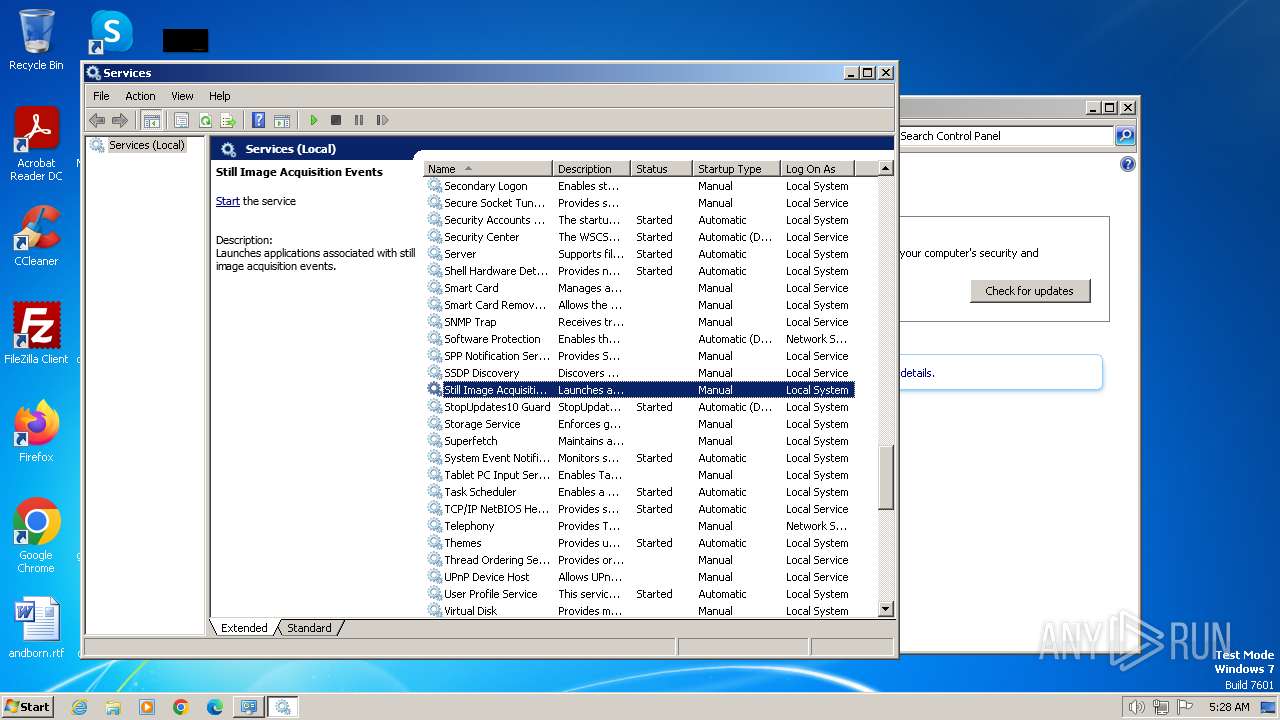Open the Properties toolbar icon

[x=181, y=120]
